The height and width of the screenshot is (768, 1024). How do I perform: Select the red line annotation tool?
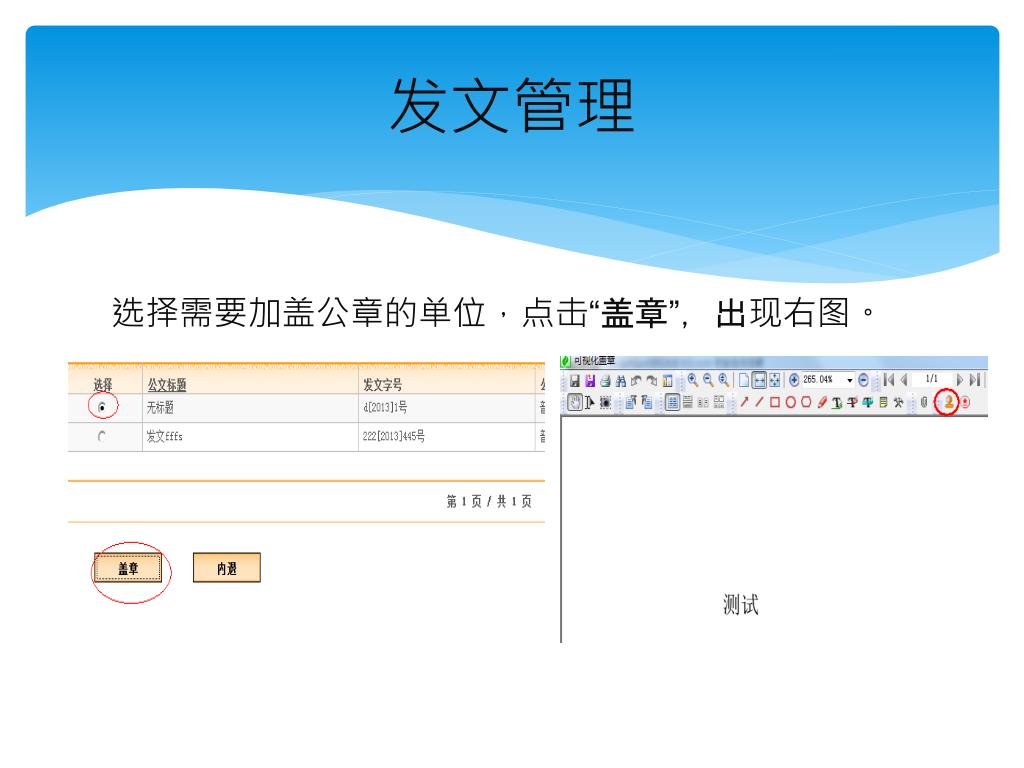[760, 402]
